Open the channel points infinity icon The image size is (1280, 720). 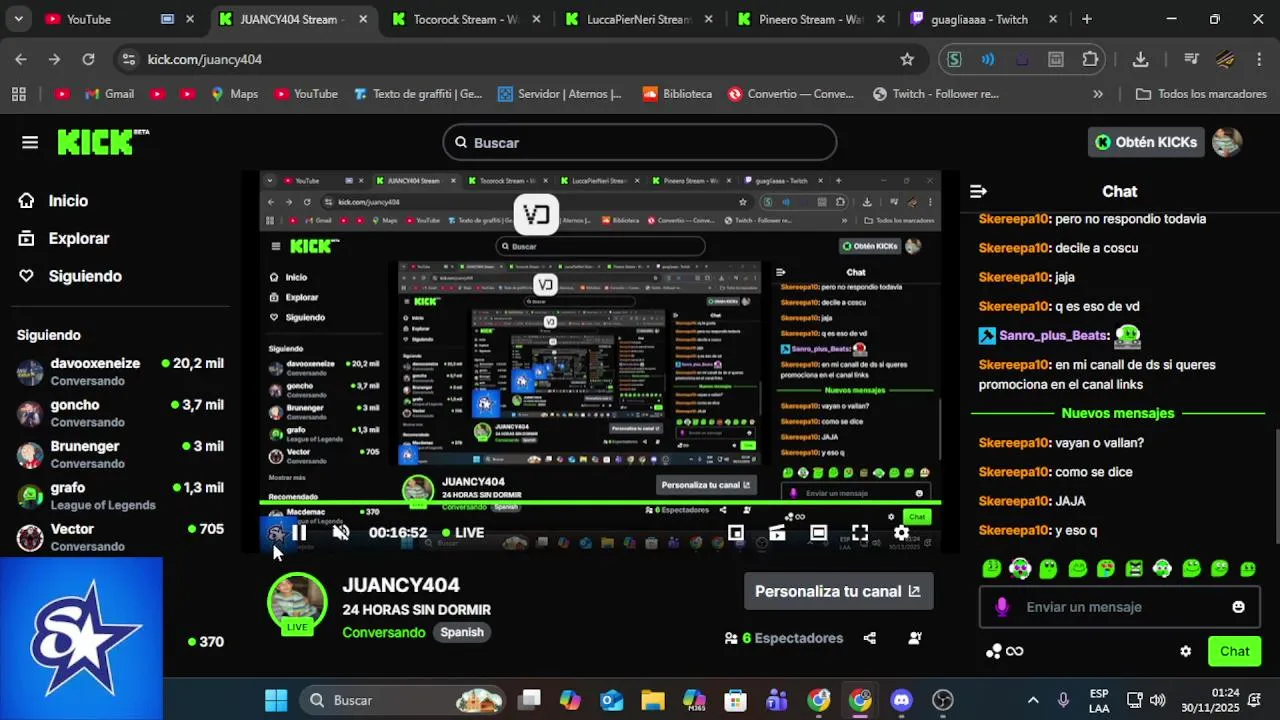pyautogui.click(x=1004, y=651)
